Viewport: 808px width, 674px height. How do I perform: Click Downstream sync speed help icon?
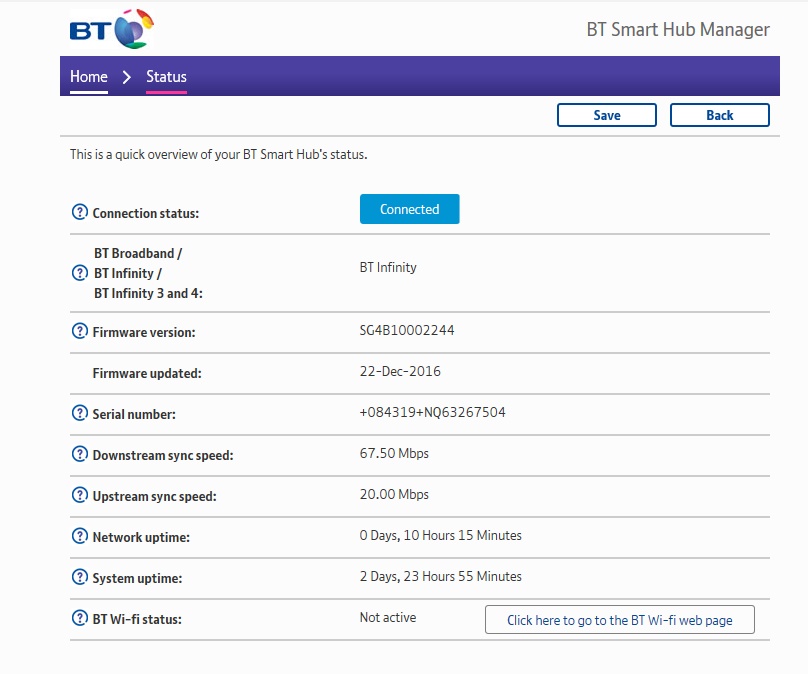click(x=80, y=454)
